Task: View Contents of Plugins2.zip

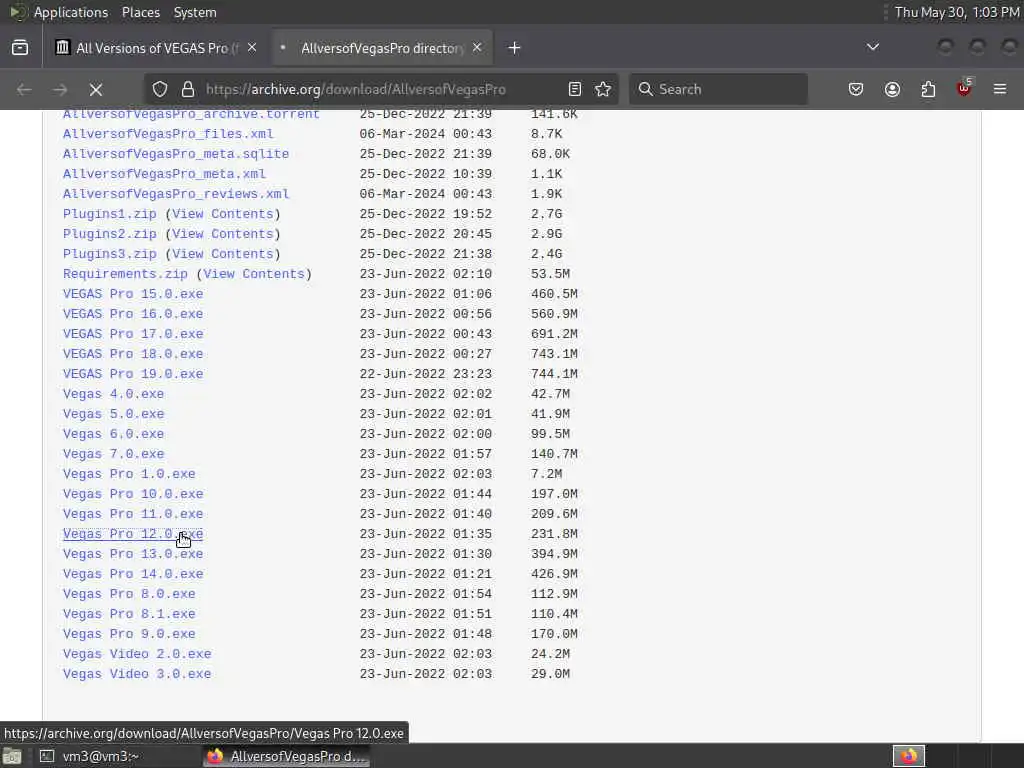Action: click(223, 234)
